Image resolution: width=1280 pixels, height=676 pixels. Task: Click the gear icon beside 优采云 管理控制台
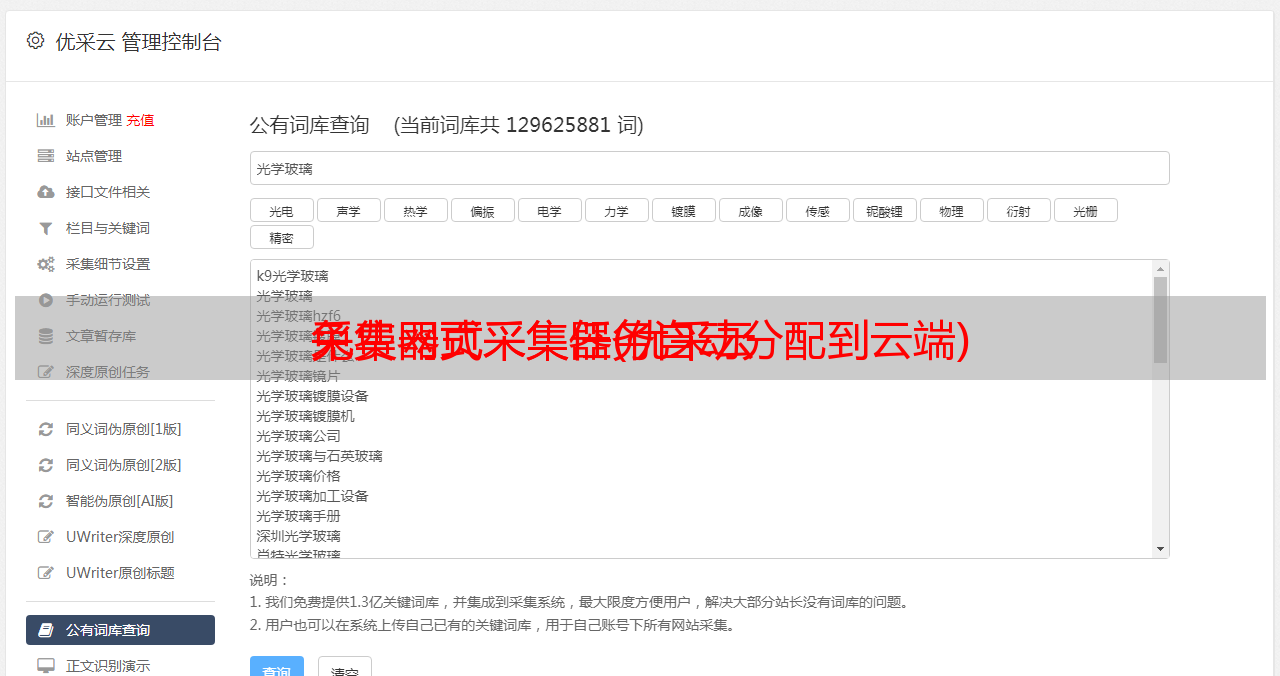[36, 41]
